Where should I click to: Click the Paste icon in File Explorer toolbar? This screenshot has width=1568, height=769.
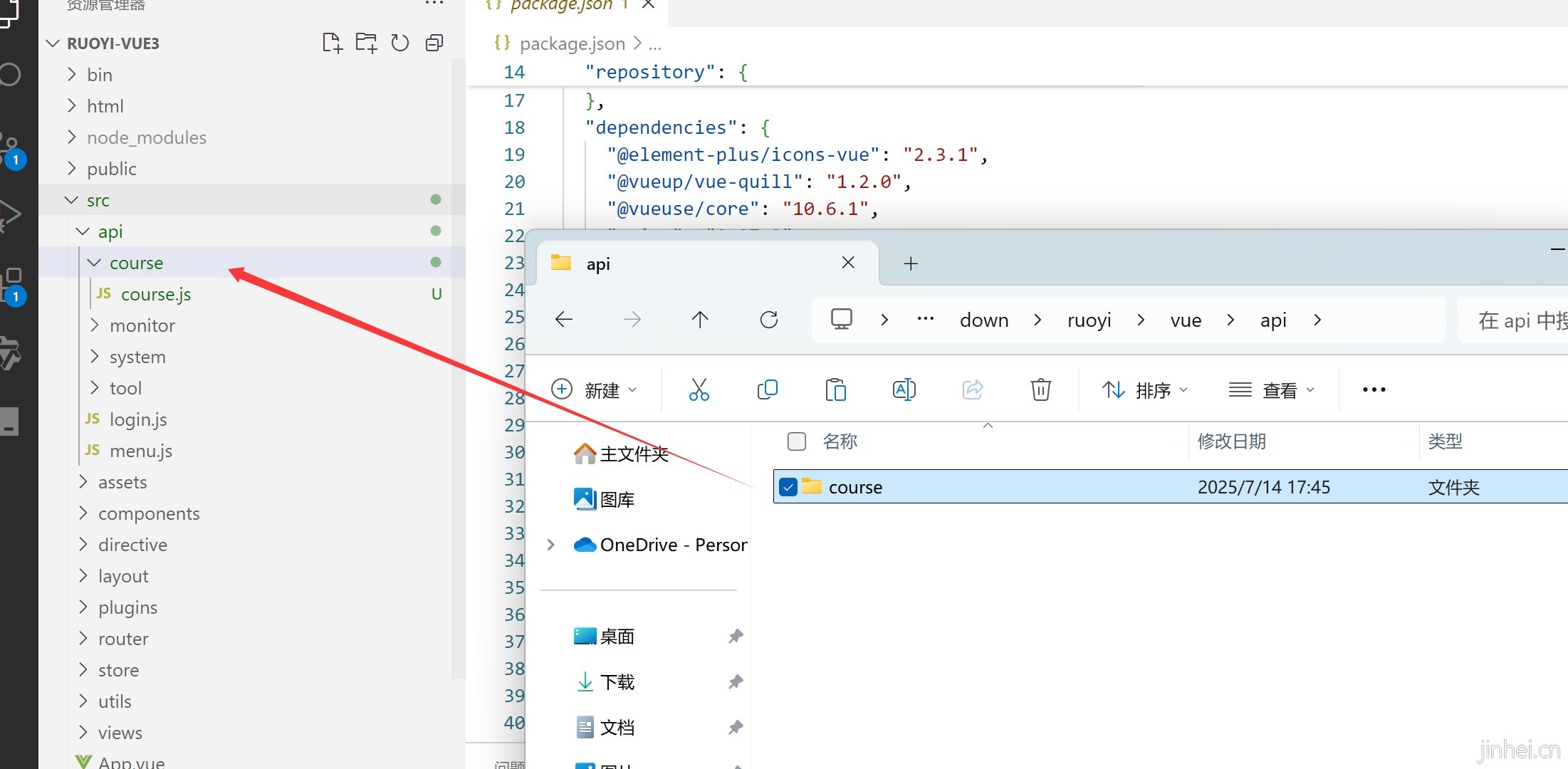coord(836,389)
